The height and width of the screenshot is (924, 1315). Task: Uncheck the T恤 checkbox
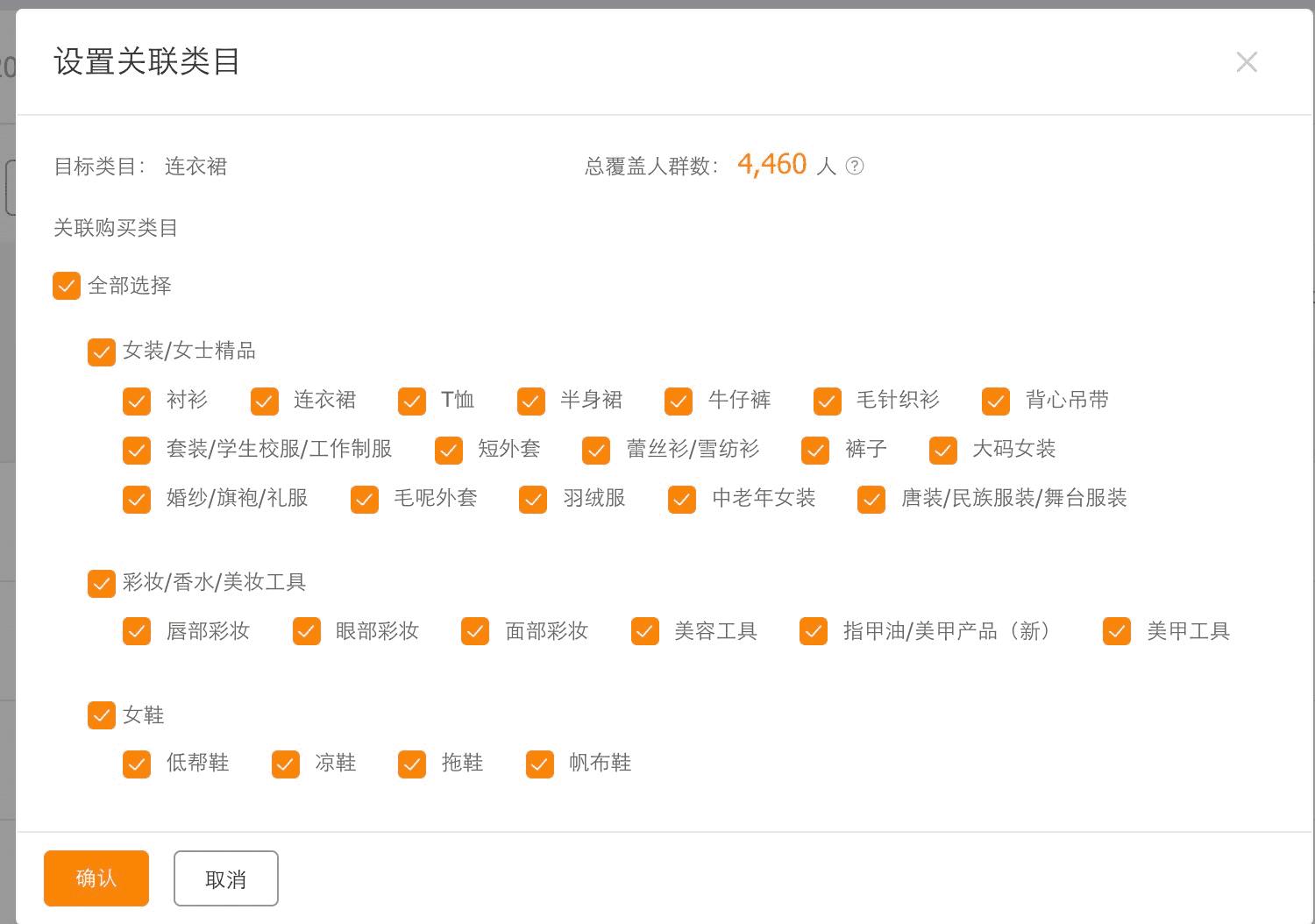click(x=411, y=401)
